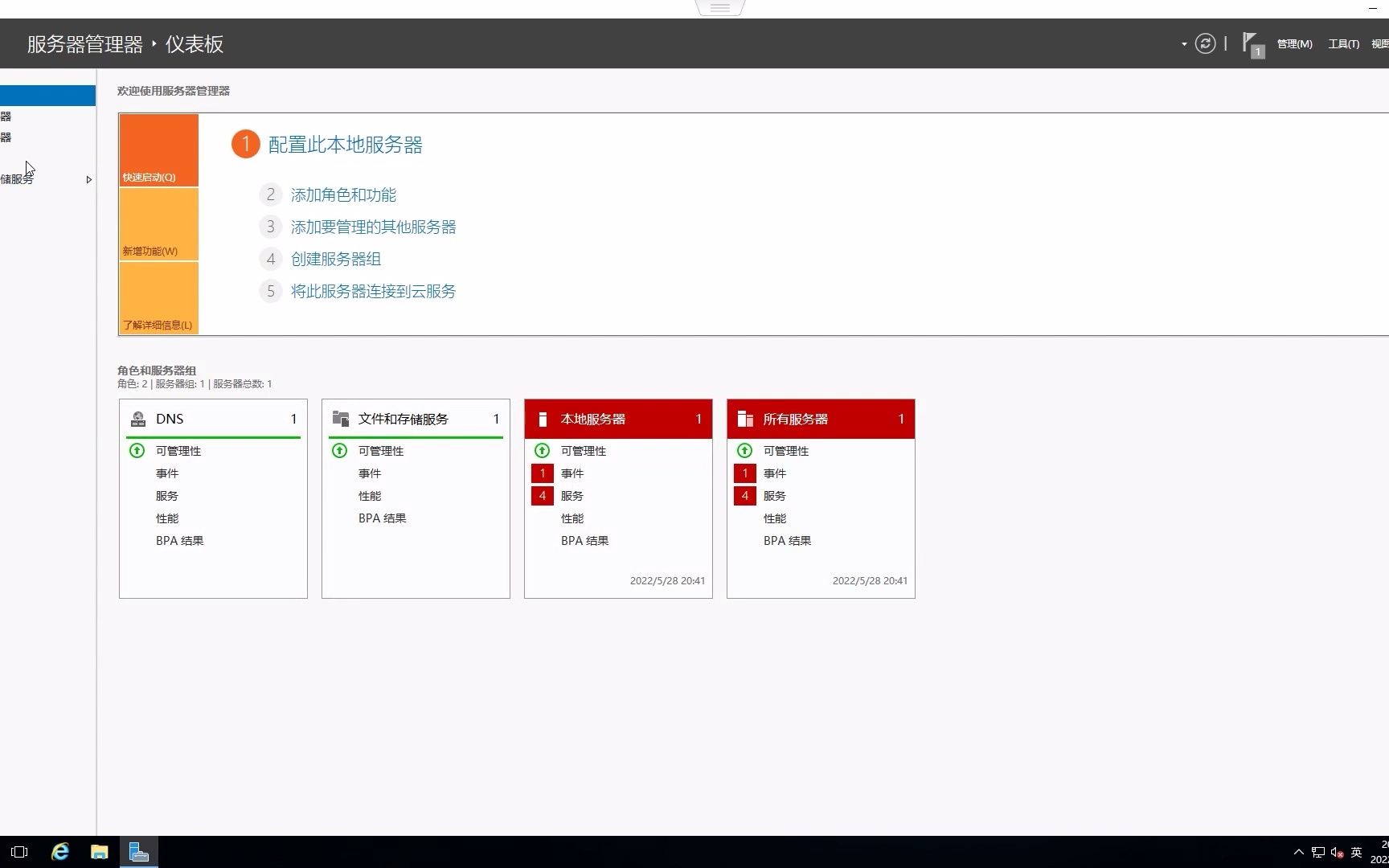Open the dropdown arrow beside refresh

1184,44
